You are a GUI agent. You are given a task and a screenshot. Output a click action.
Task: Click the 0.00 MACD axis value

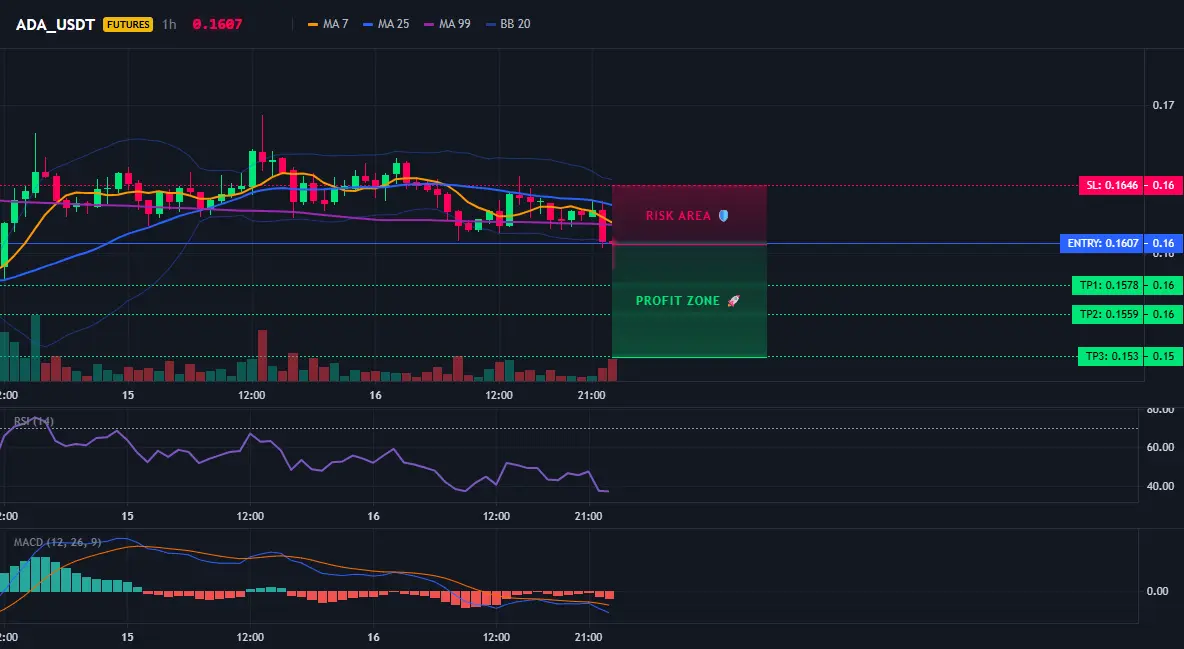pos(1158,591)
